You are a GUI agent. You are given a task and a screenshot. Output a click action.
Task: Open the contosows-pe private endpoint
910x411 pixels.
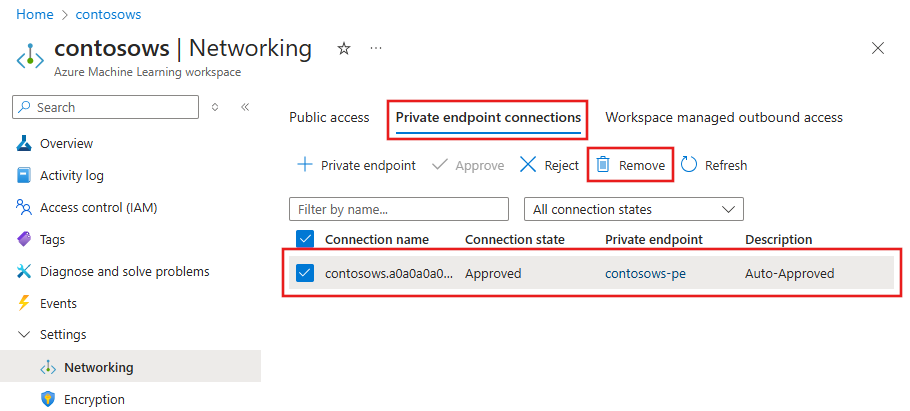[x=646, y=273]
